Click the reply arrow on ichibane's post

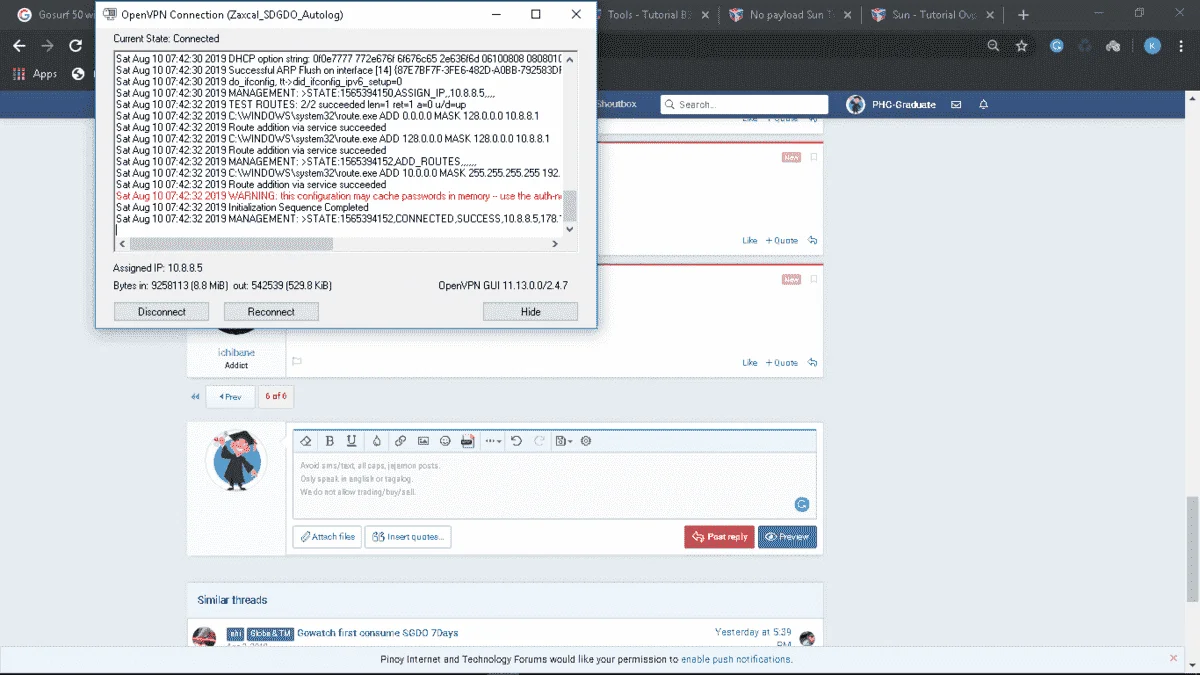pyautogui.click(x=813, y=363)
